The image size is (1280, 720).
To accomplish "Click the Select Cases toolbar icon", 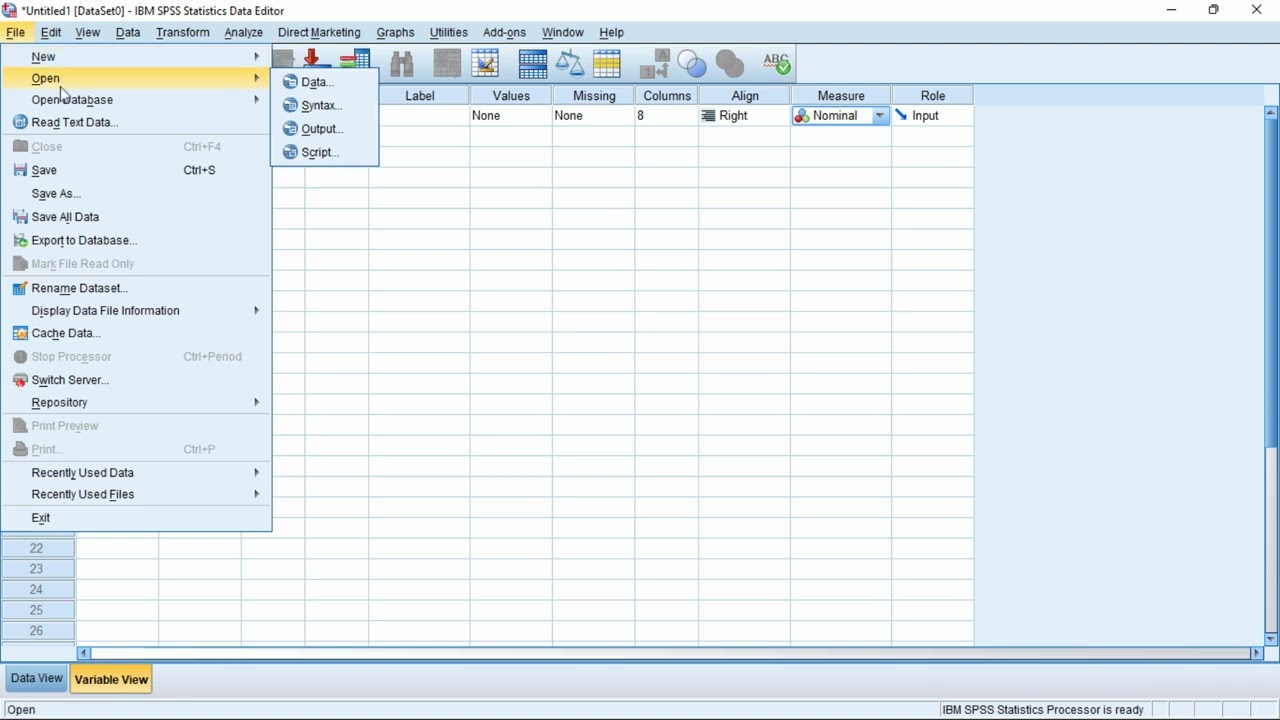I will 607,65.
